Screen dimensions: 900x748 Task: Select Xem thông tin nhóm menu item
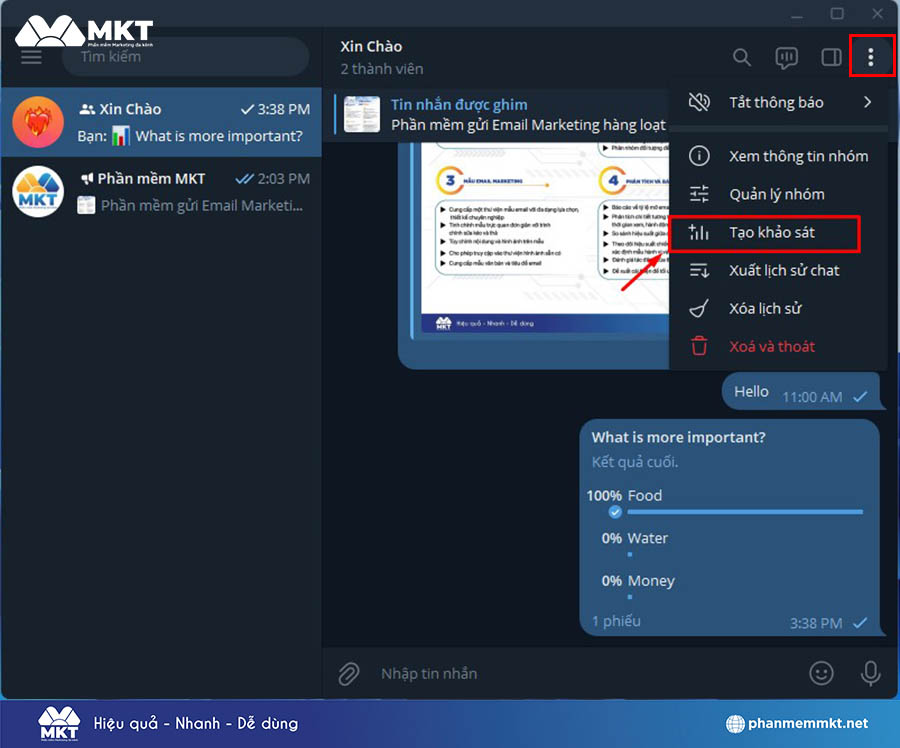[x=797, y=156]
